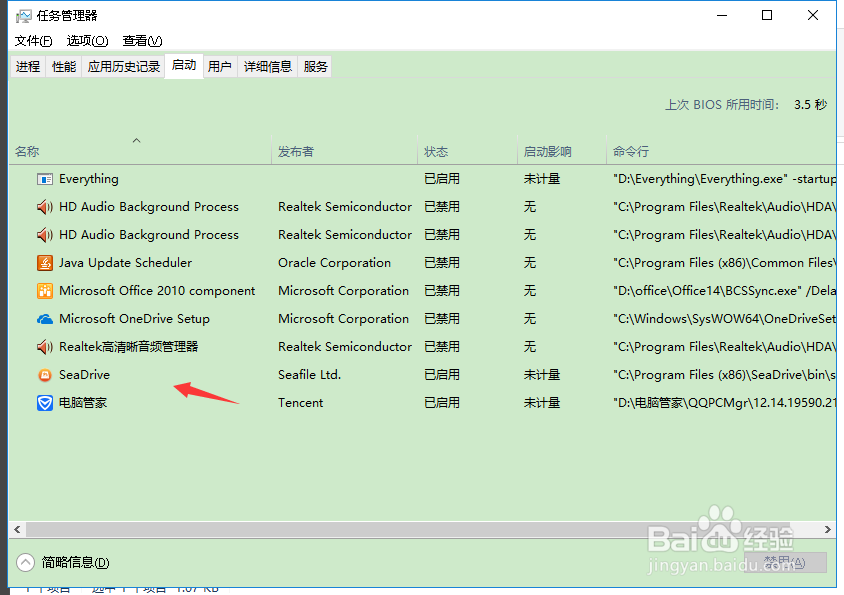
Task: Click the OneDriveSetup command line cell
Action: tap(725, 319)
